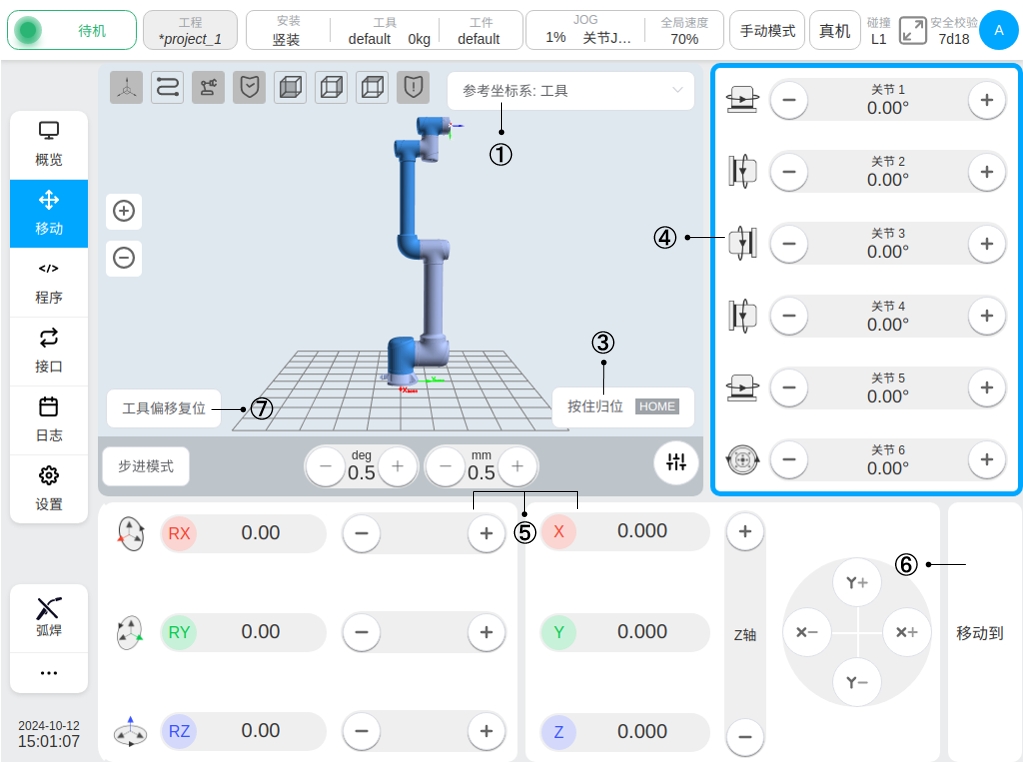The image size is (1023, 762).
Task: Click the fullscreen expand arrows icon
Action: 912,30
